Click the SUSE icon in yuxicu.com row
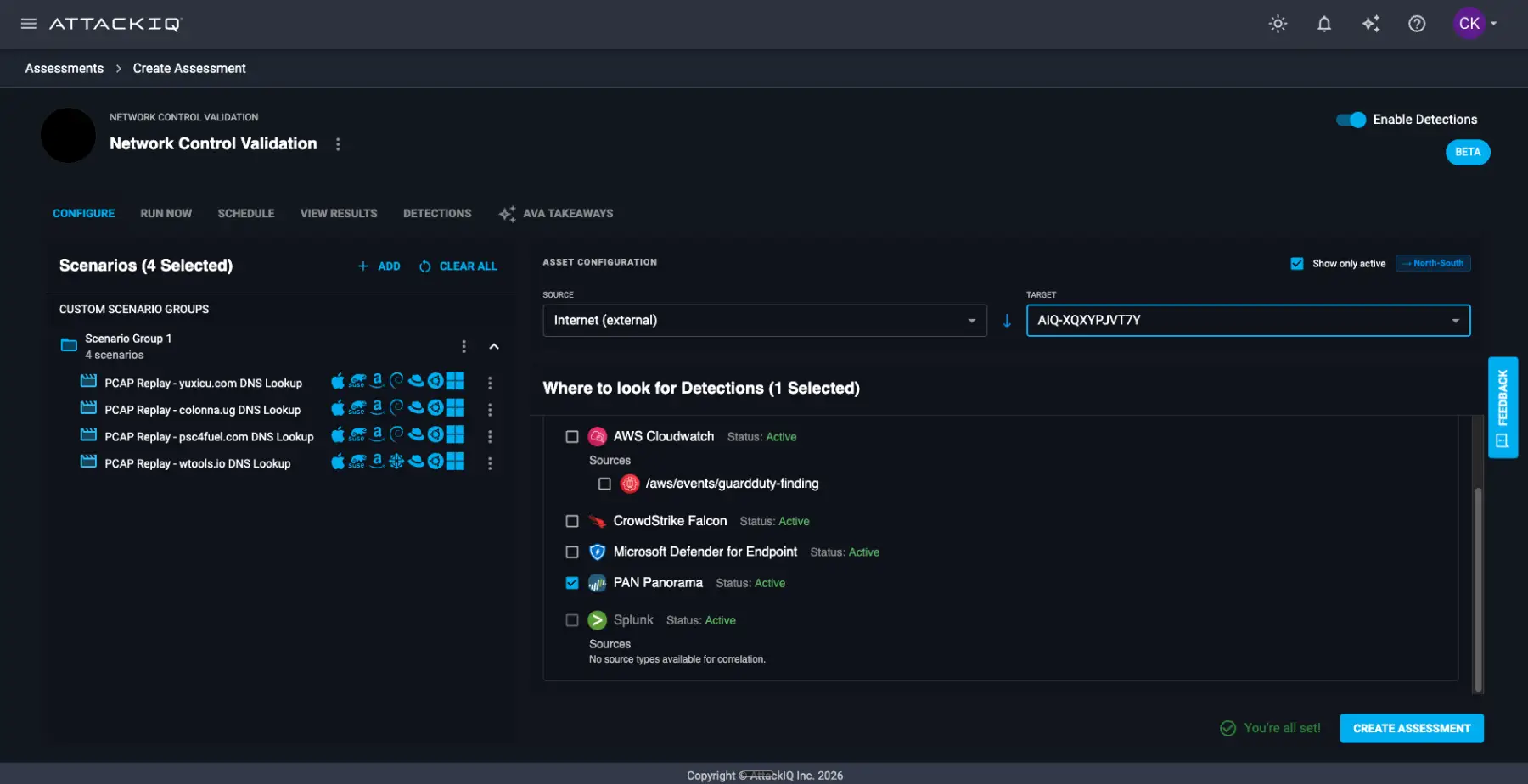 click(357, 381)
